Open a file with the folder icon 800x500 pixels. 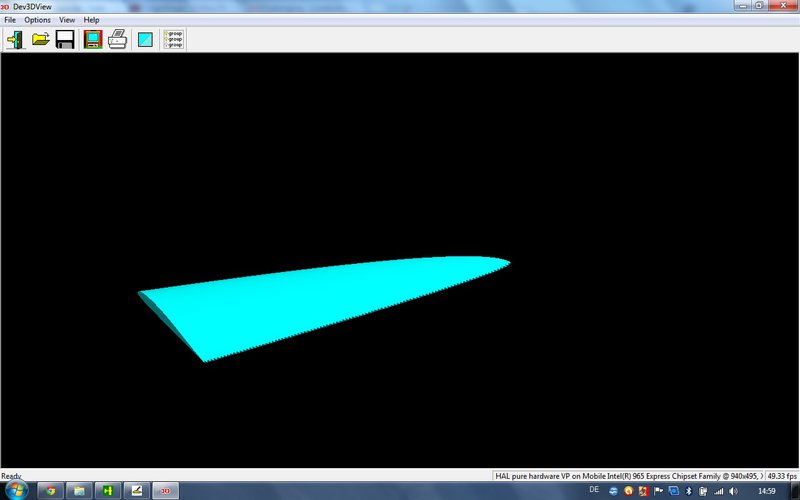41,40
